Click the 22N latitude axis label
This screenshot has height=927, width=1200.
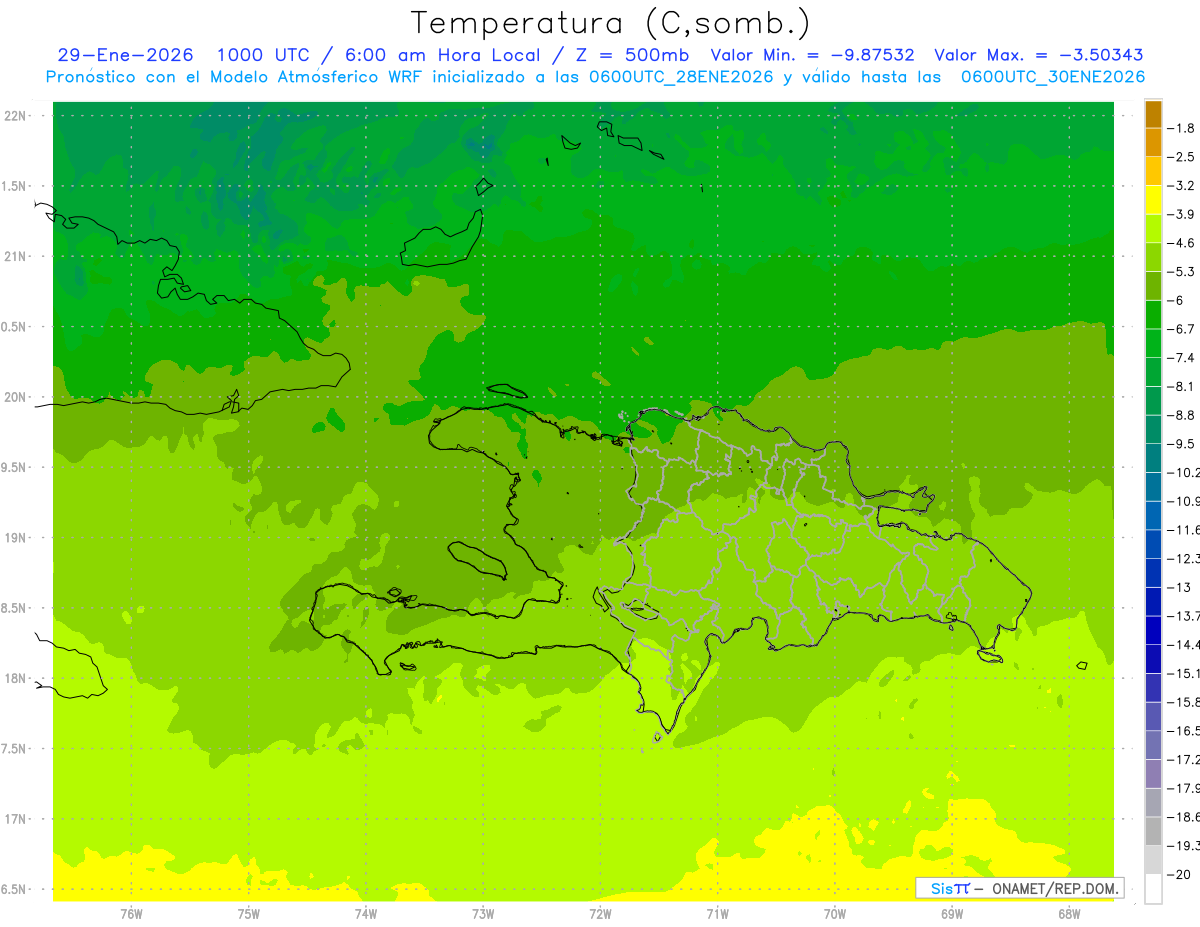16,116
